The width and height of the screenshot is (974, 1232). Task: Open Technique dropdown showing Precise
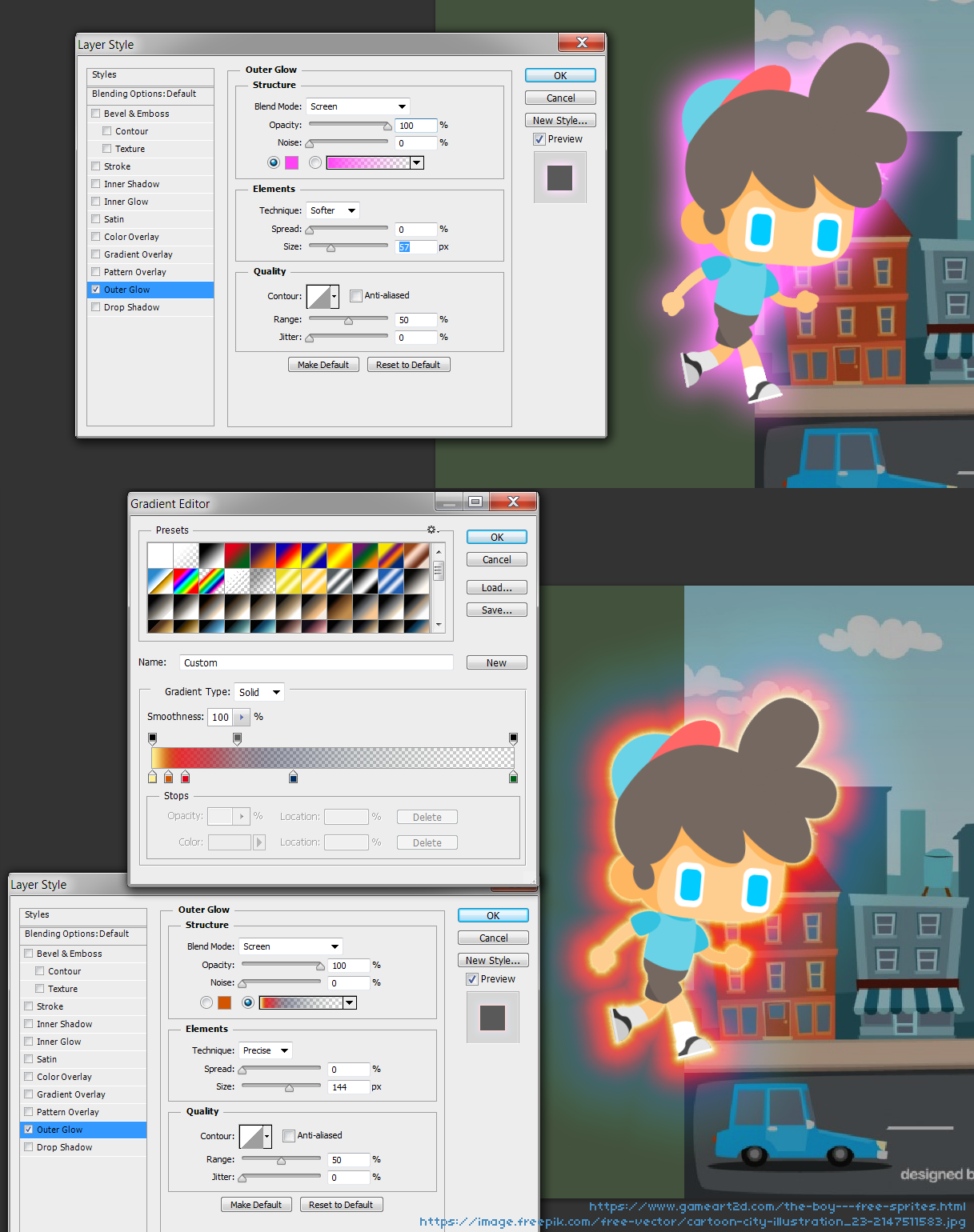coord(266,1050)
